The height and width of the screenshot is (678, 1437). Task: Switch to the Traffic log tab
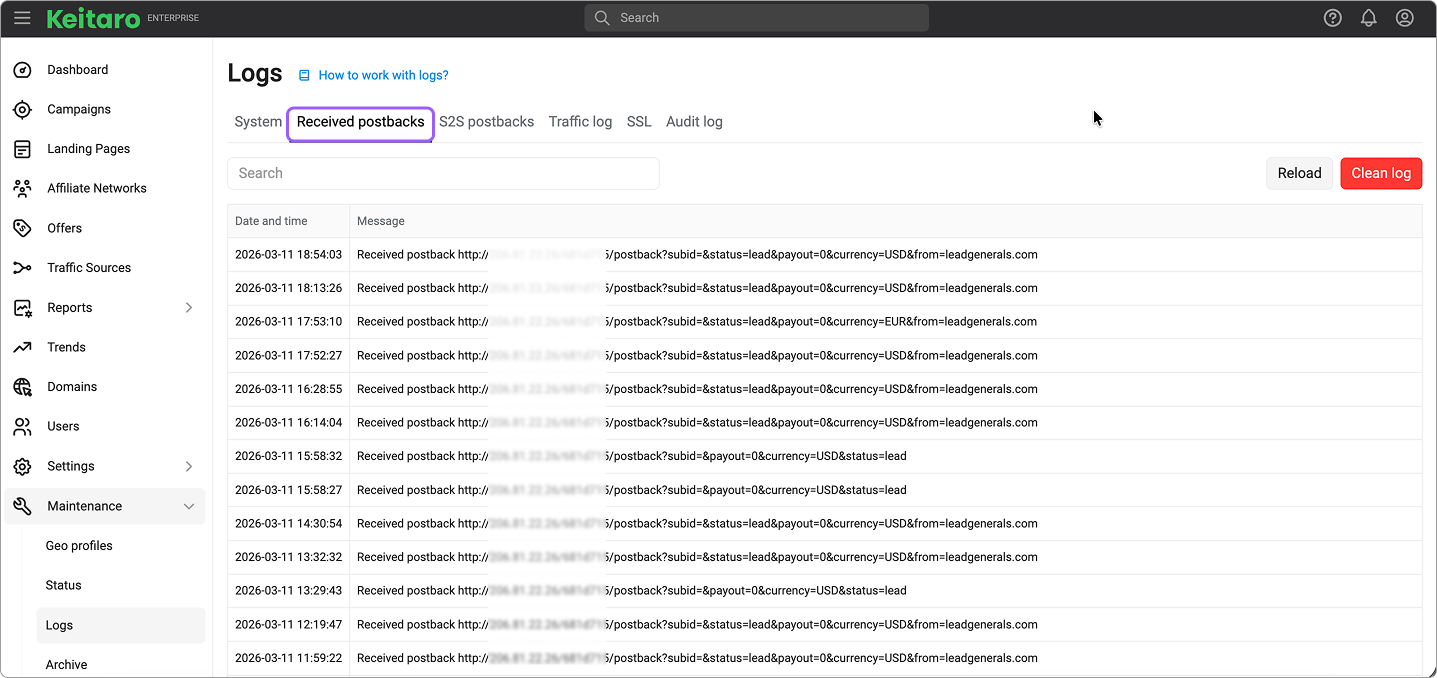[580, 122]
